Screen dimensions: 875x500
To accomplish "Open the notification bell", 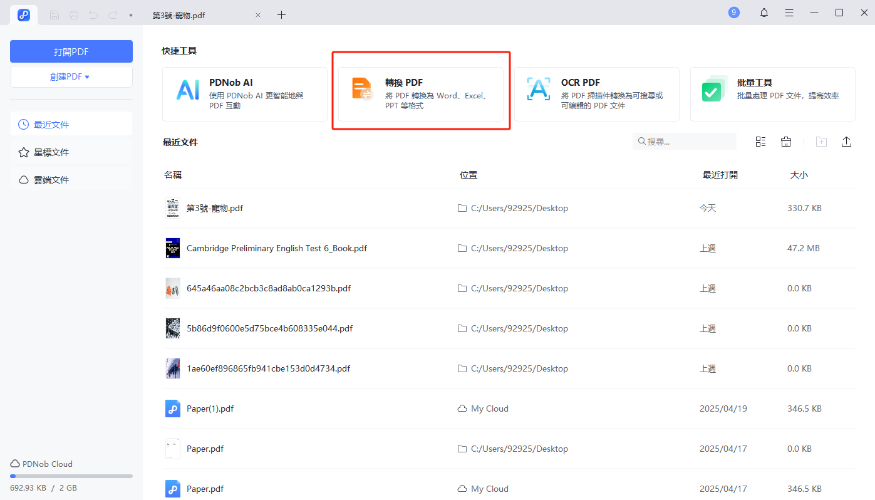I will (x=764, y=13).
